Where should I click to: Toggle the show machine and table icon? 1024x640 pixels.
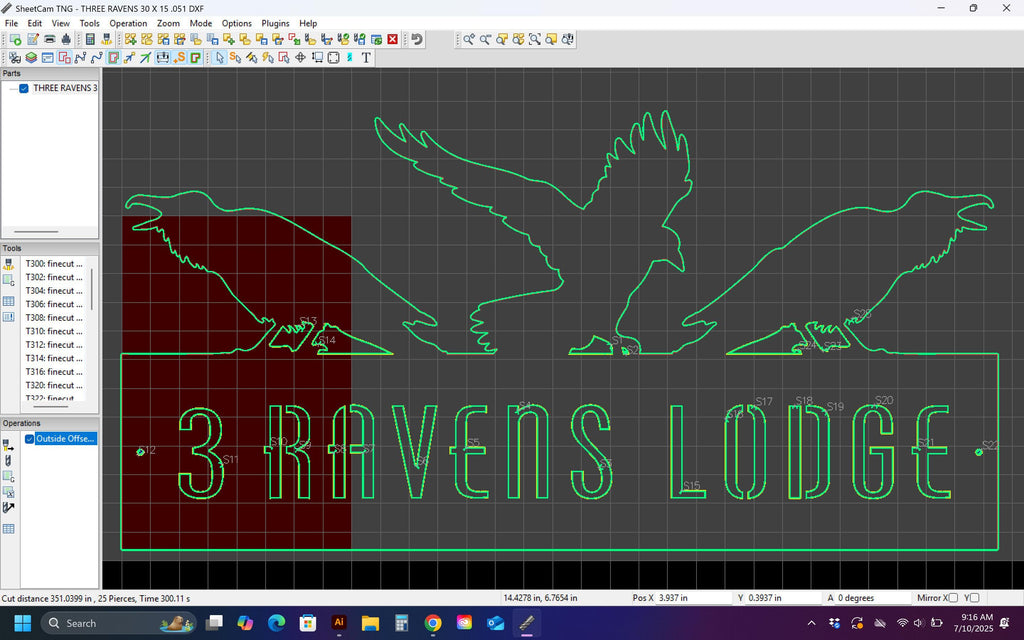[x=162, y=57]
